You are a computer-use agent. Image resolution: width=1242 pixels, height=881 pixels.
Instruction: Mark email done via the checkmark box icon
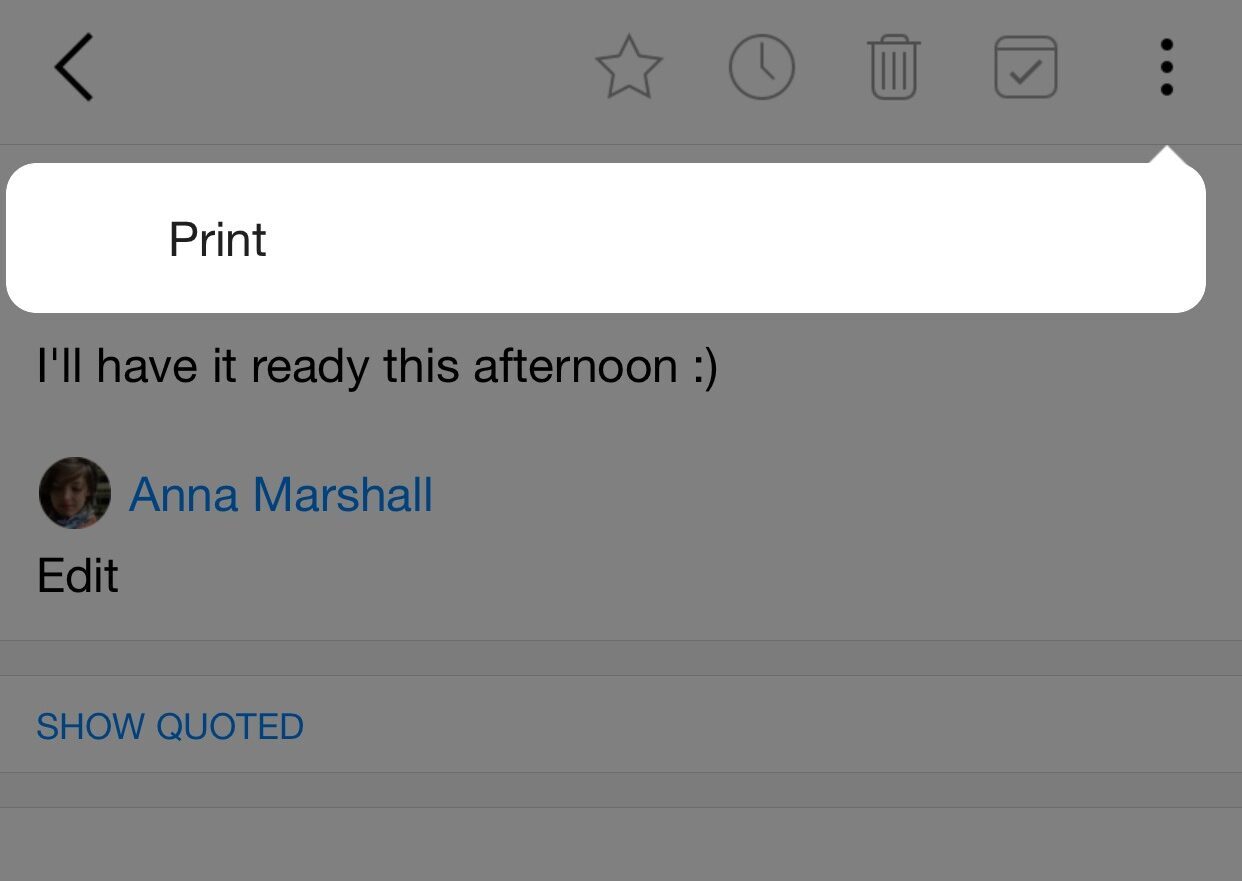[1026, 67]
